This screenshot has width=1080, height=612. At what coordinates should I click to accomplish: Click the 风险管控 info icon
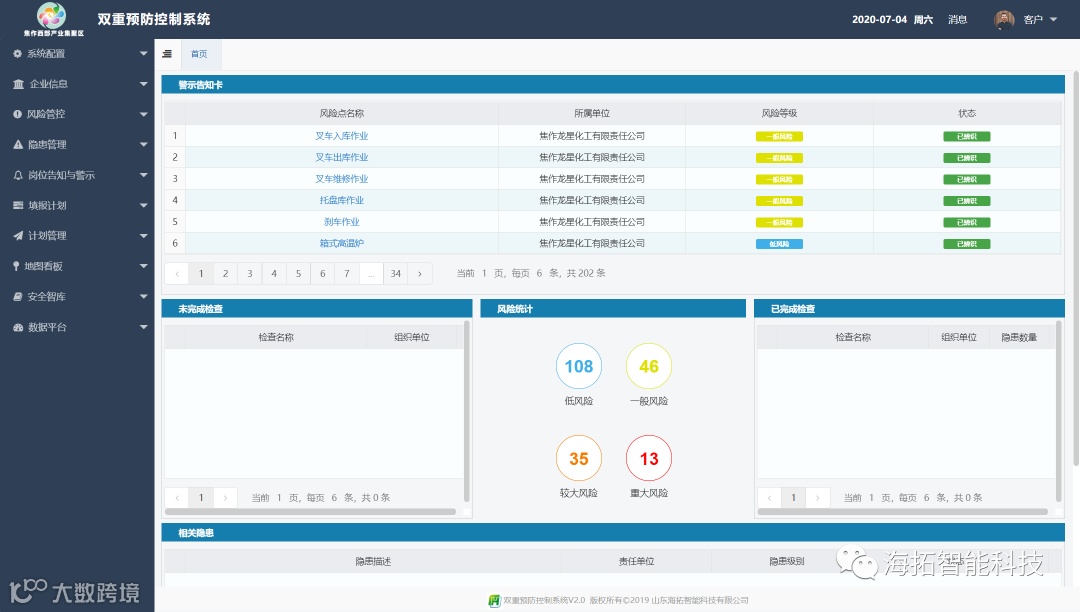pos(17,114)
